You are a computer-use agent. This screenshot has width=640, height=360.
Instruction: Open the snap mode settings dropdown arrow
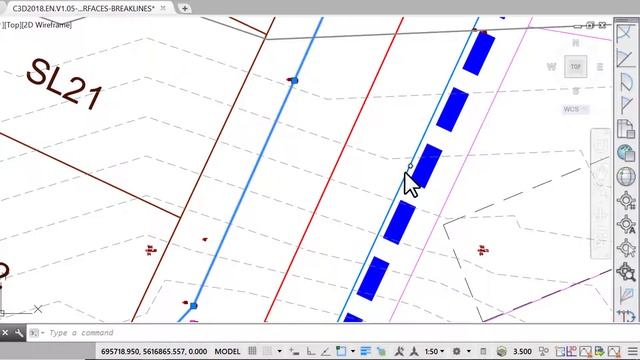pyautogui.click(x=280, y=351)
